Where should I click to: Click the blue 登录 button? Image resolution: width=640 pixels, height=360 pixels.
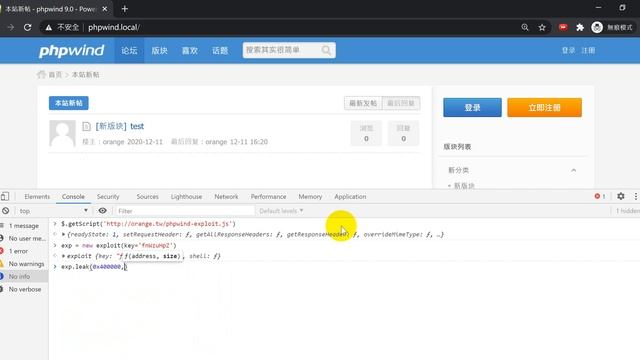472,107
